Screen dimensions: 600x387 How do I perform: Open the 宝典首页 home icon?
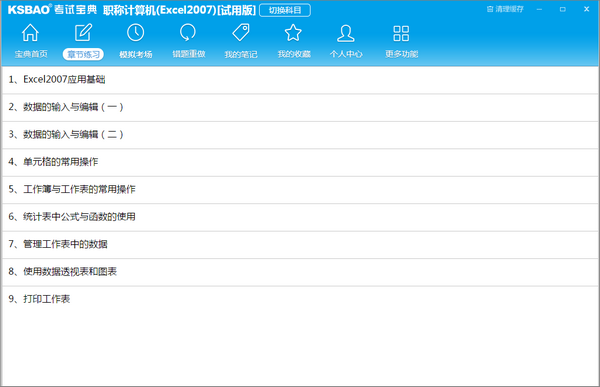[30, 33]
